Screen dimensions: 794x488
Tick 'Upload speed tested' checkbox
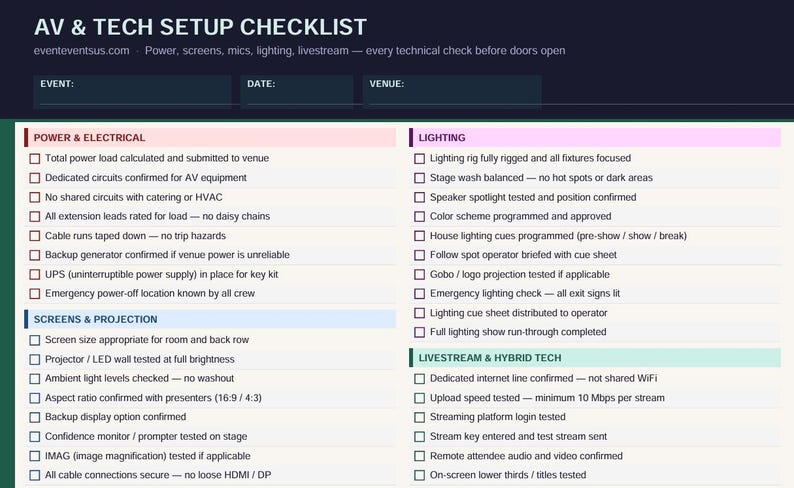click(x=419, y=398)
